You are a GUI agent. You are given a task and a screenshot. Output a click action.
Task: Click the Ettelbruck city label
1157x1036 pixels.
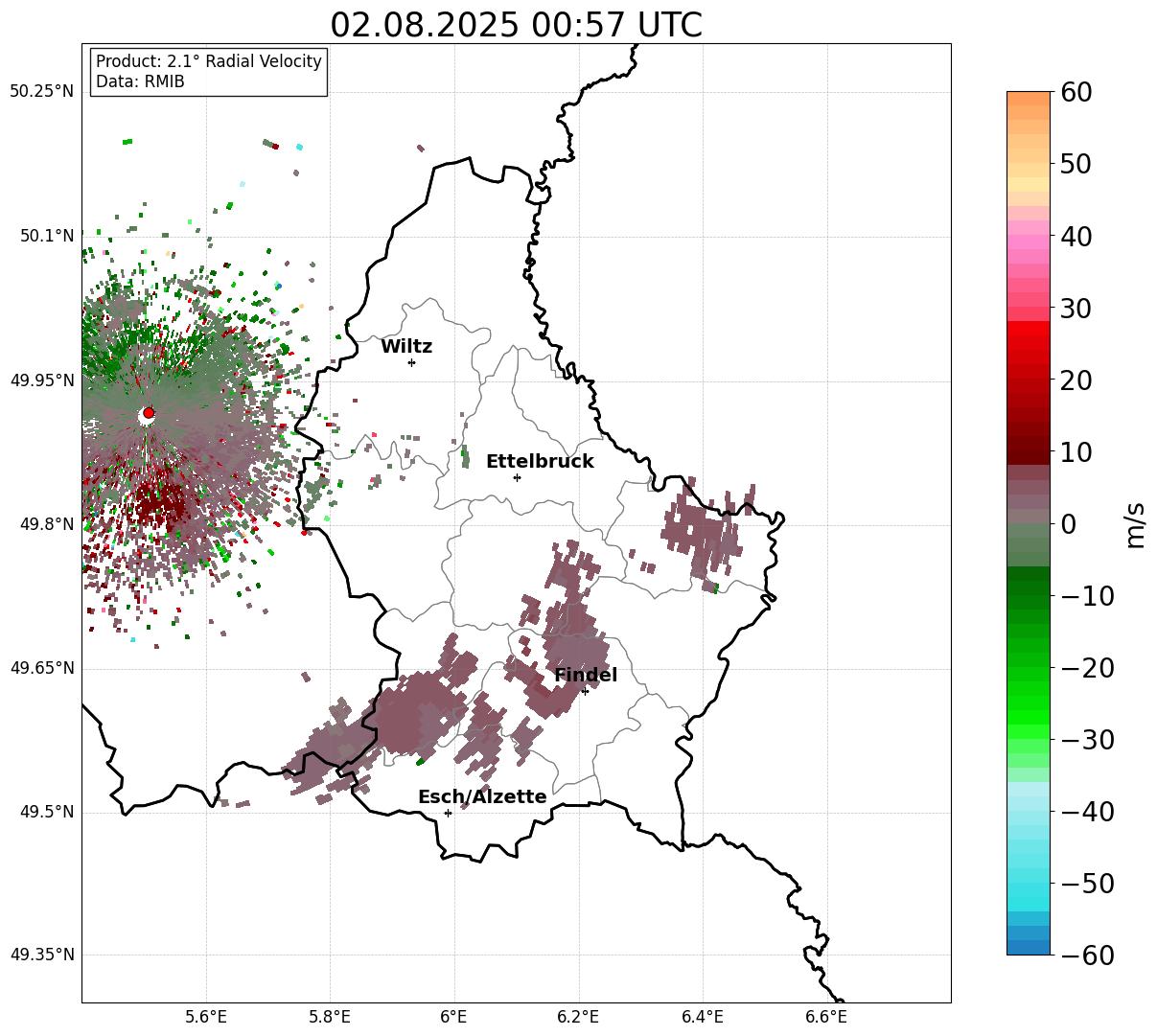[x=540, y=462]
